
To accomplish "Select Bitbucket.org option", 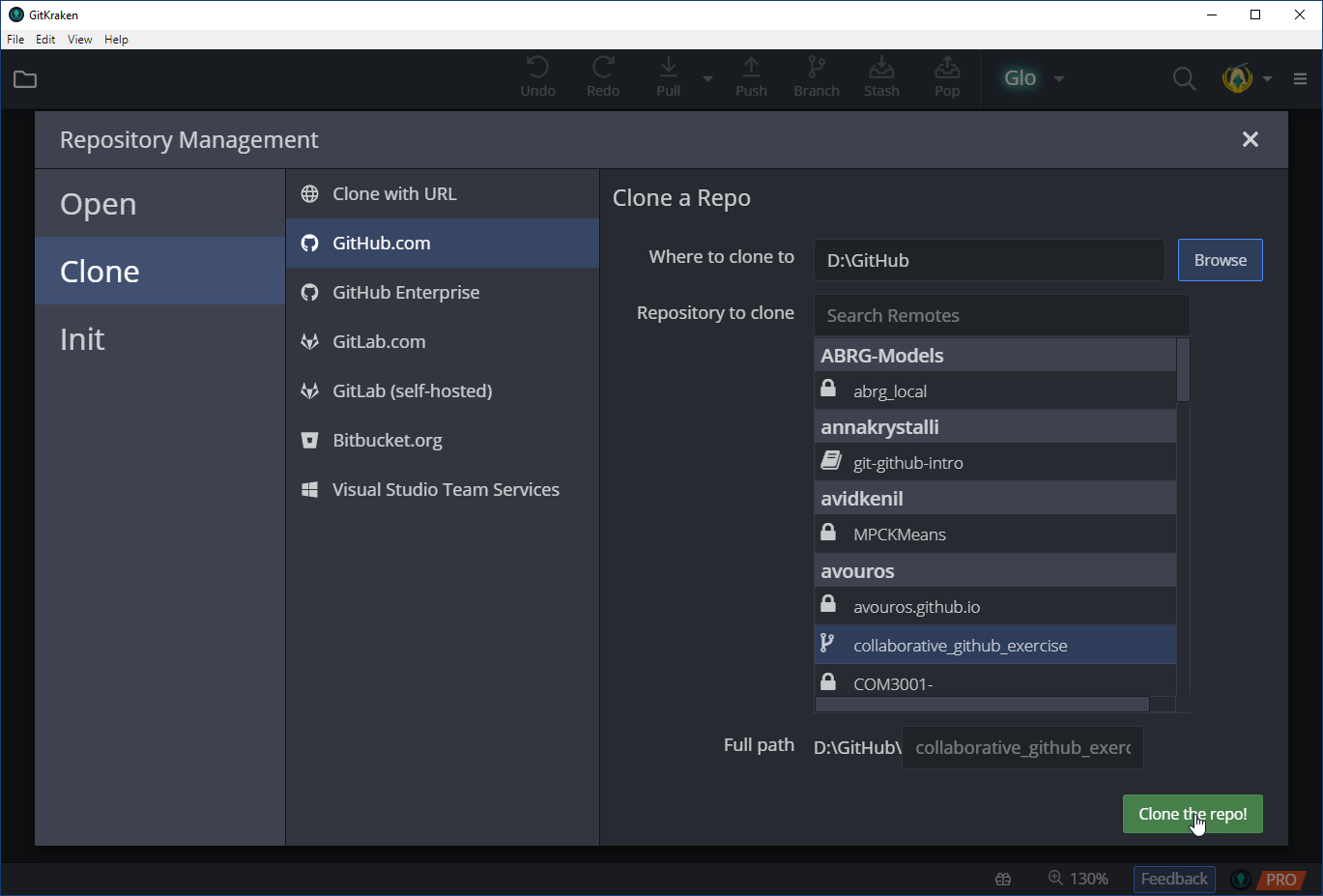I will 443,441.
